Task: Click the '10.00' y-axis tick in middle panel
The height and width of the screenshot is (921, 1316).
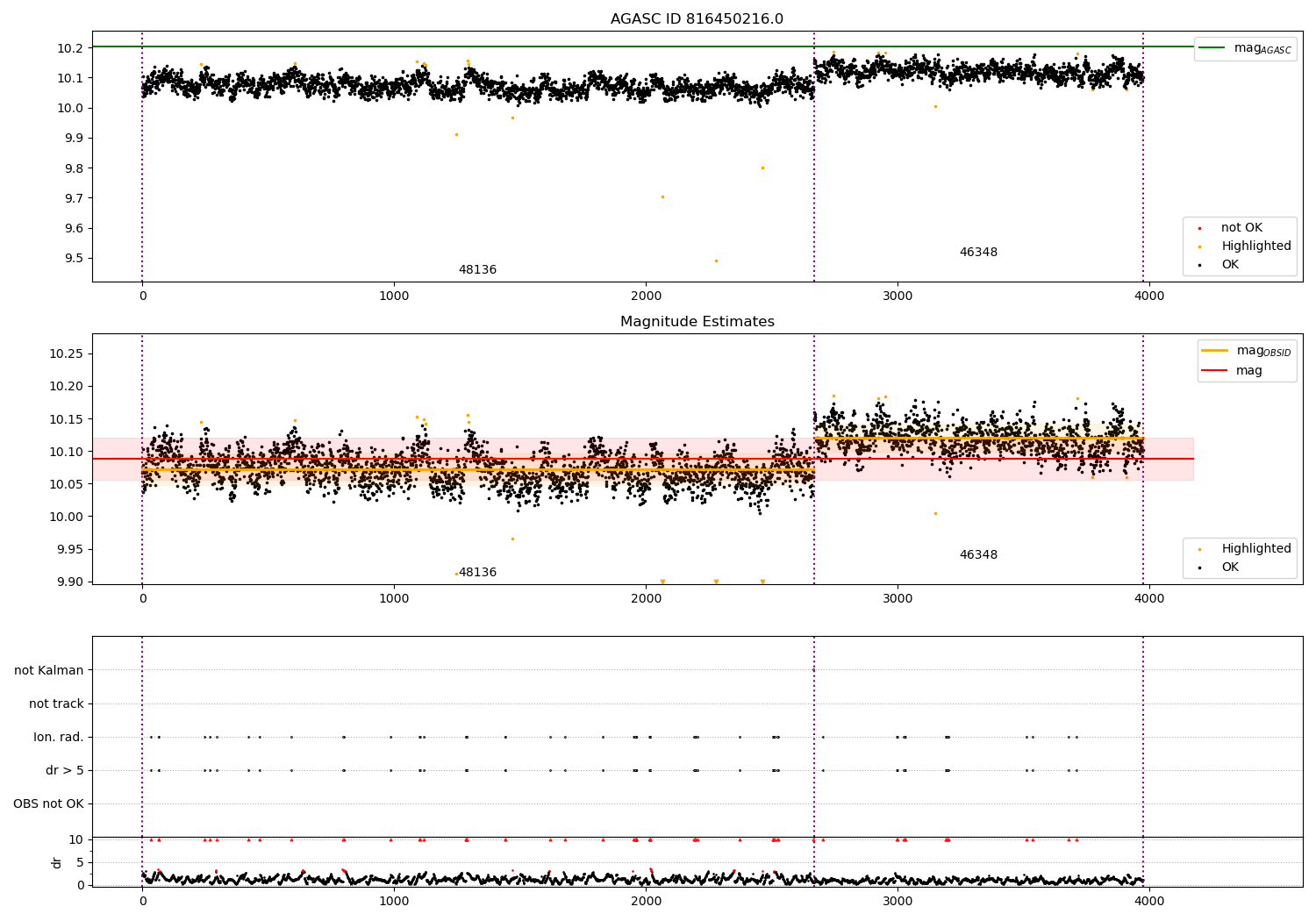Action: click(x=68, y=517)
